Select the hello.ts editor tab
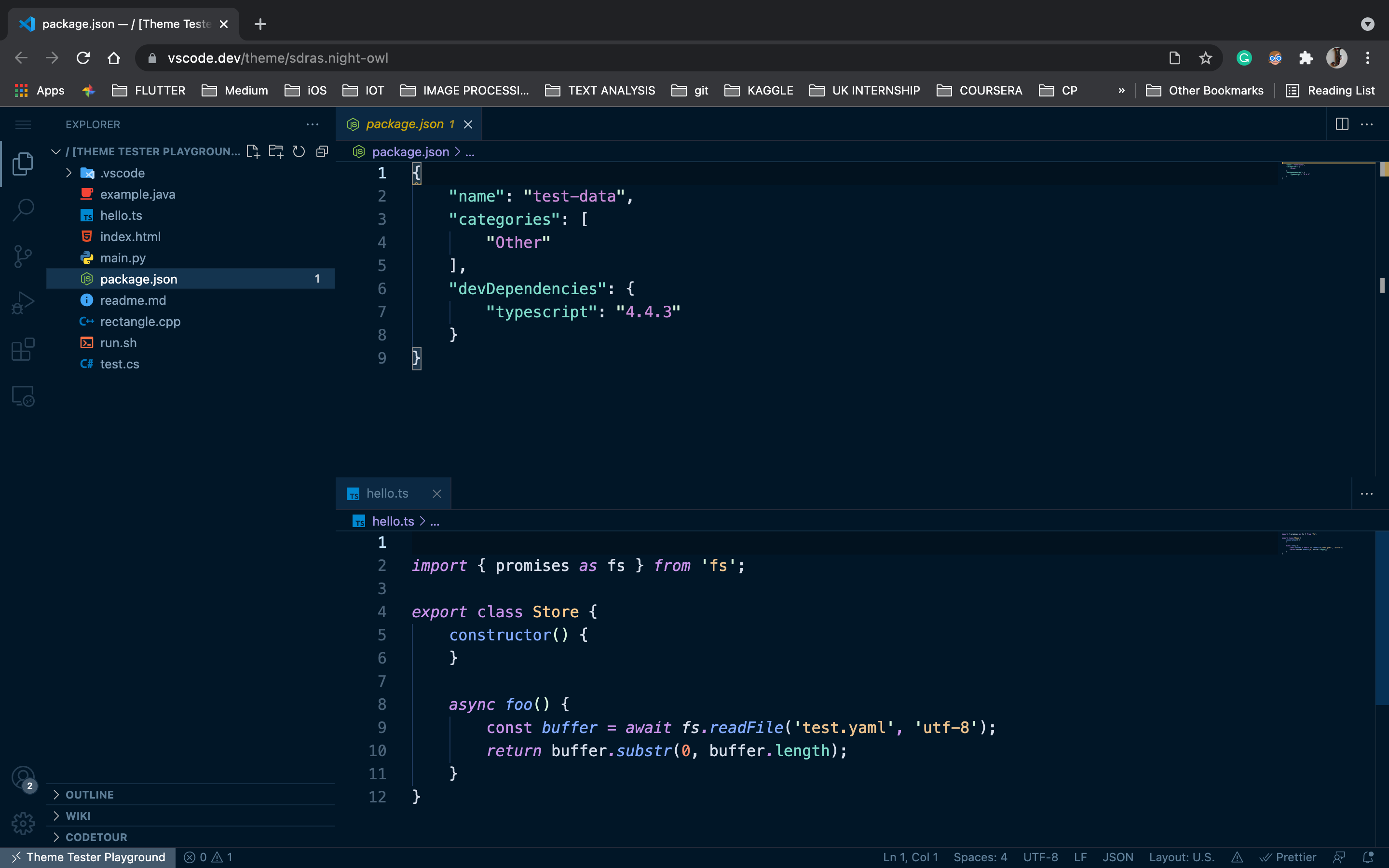The width and height of the screenshot is (1389, 868). point(387,494)
